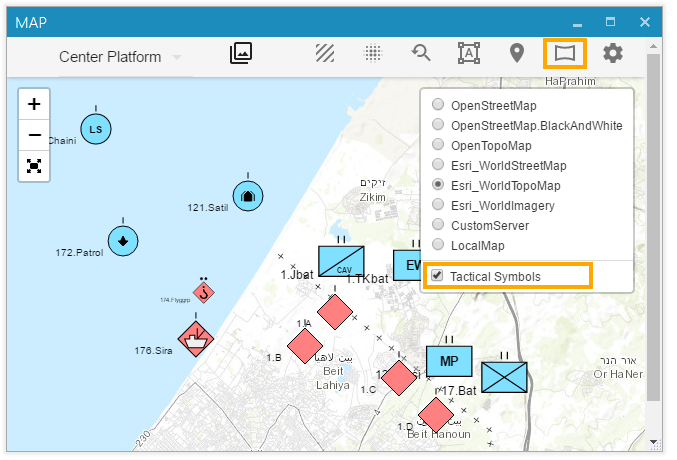Uncheck the Tactical Symbols checkbox

coord(436,276)
